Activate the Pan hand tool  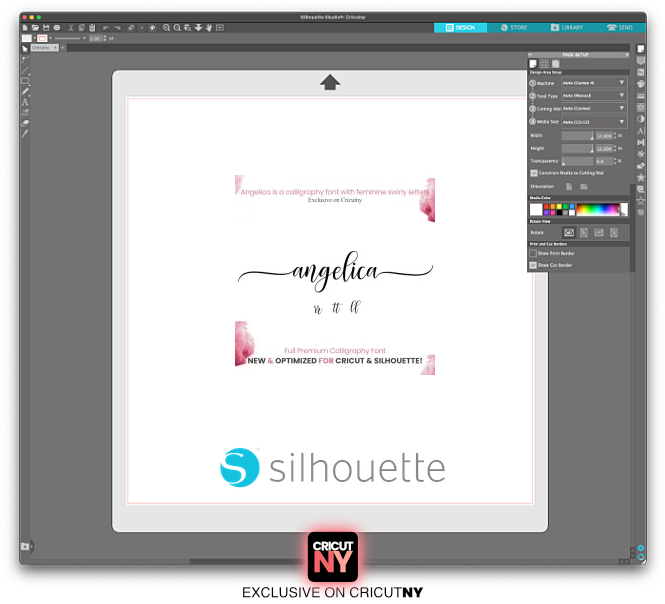coord(209,28)
